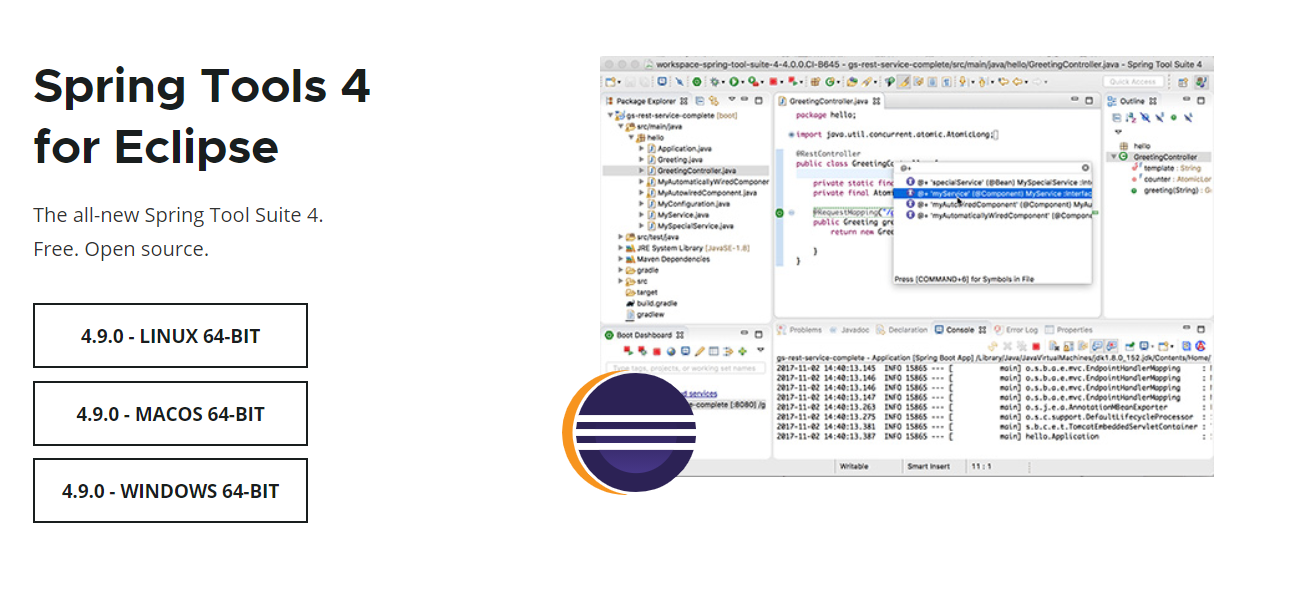The width and height of the screenshot is (1294, 603).
Task: Click the red Terminate square in Console toolbar
Action: (x=1036, y=346)
